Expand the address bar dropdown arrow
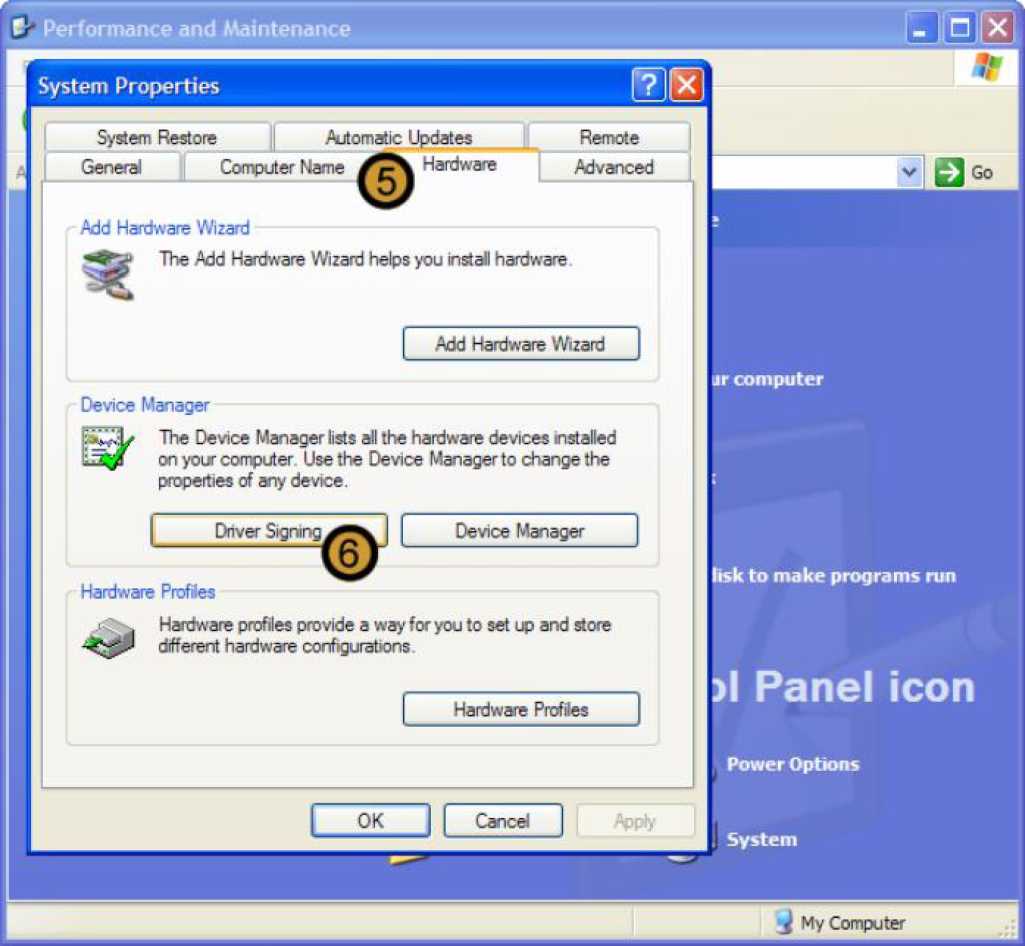 click(909, 173)
